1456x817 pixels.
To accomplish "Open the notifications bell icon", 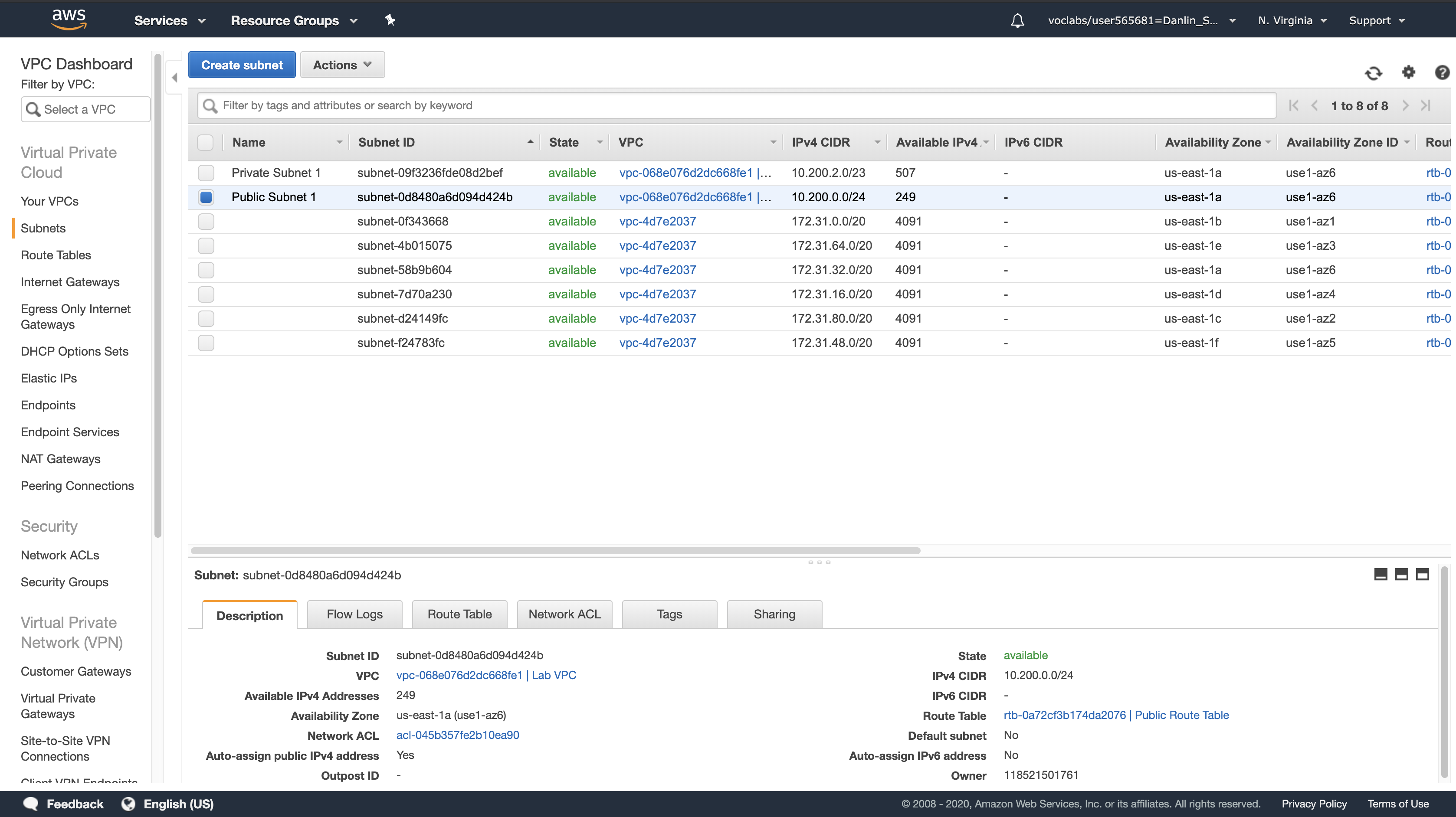I will 1017,20.
